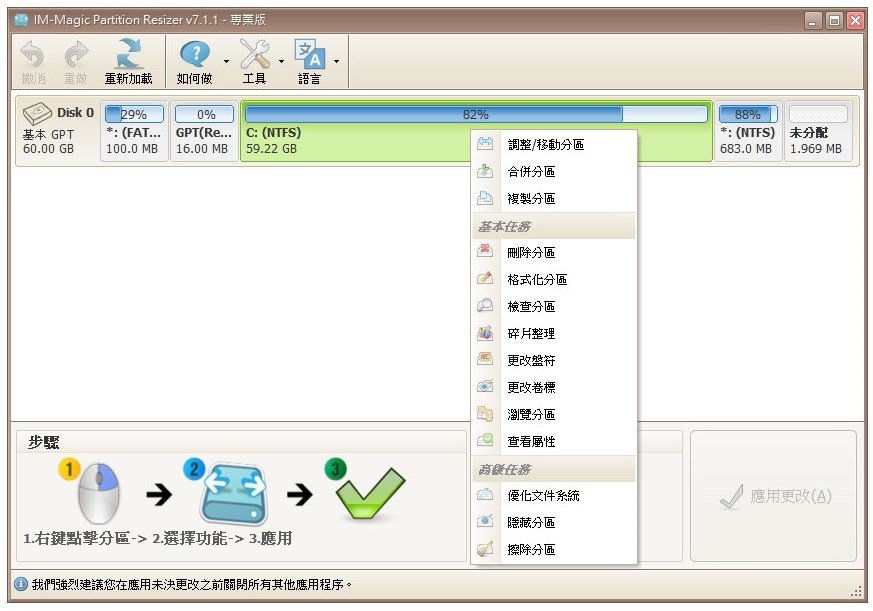Click the 高級任務 section header in the menu
The width and height of the screenshot is (873, 611).
554,469
